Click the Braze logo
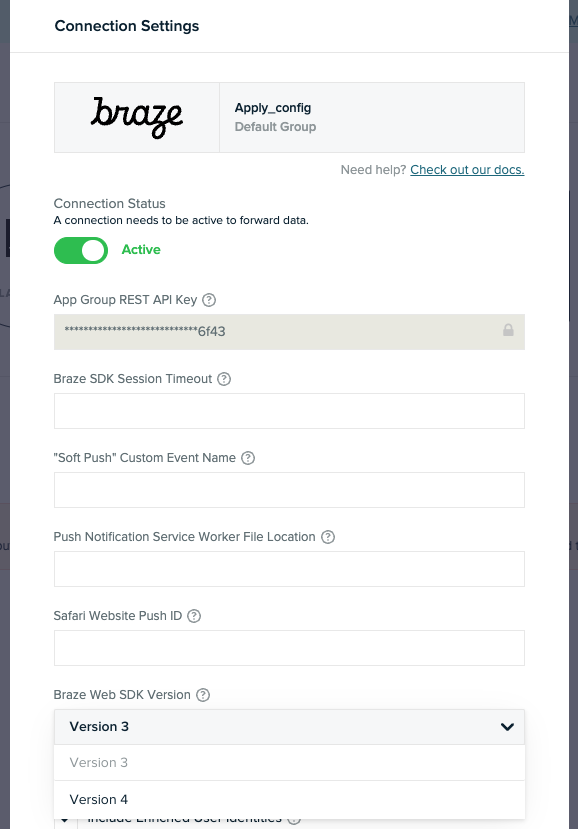This screenshot has height=829, width=578. point(135,116)
